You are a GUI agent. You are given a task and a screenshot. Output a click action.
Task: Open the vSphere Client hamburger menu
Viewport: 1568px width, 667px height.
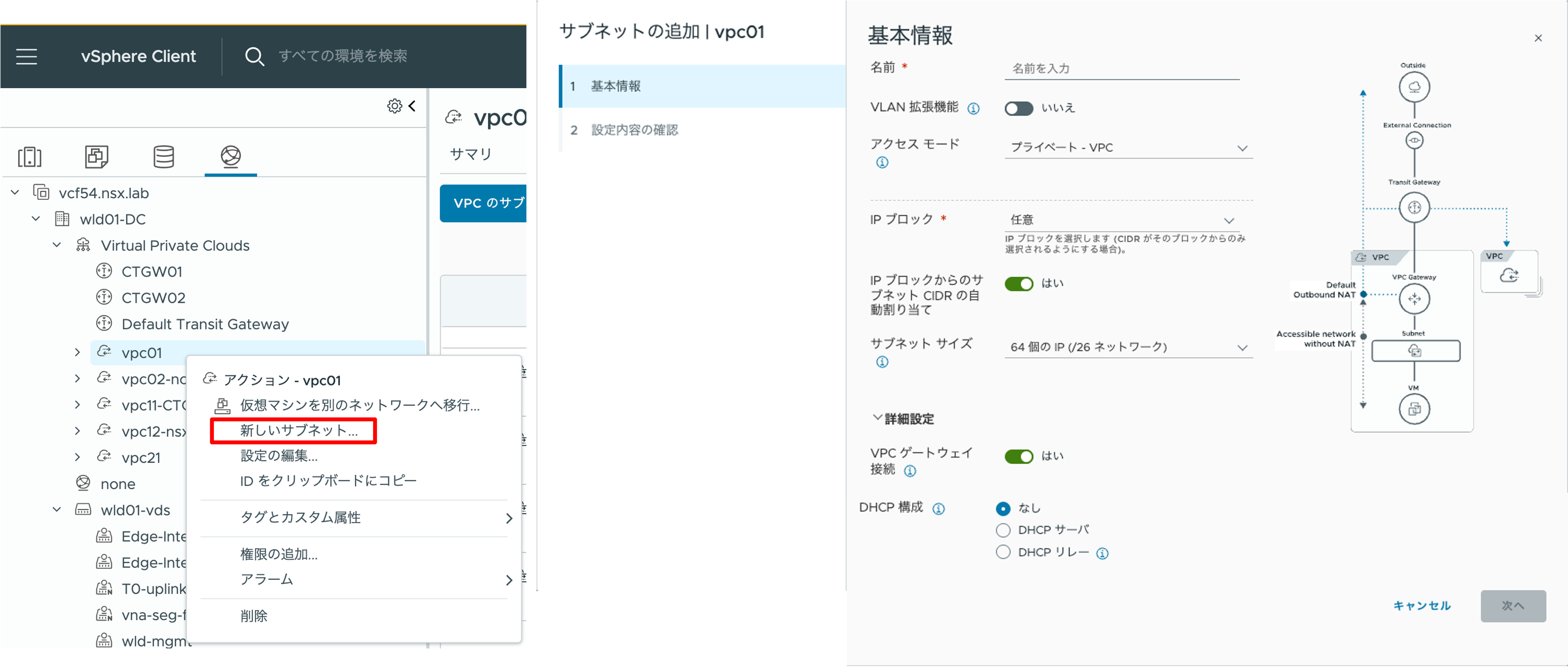27,57
